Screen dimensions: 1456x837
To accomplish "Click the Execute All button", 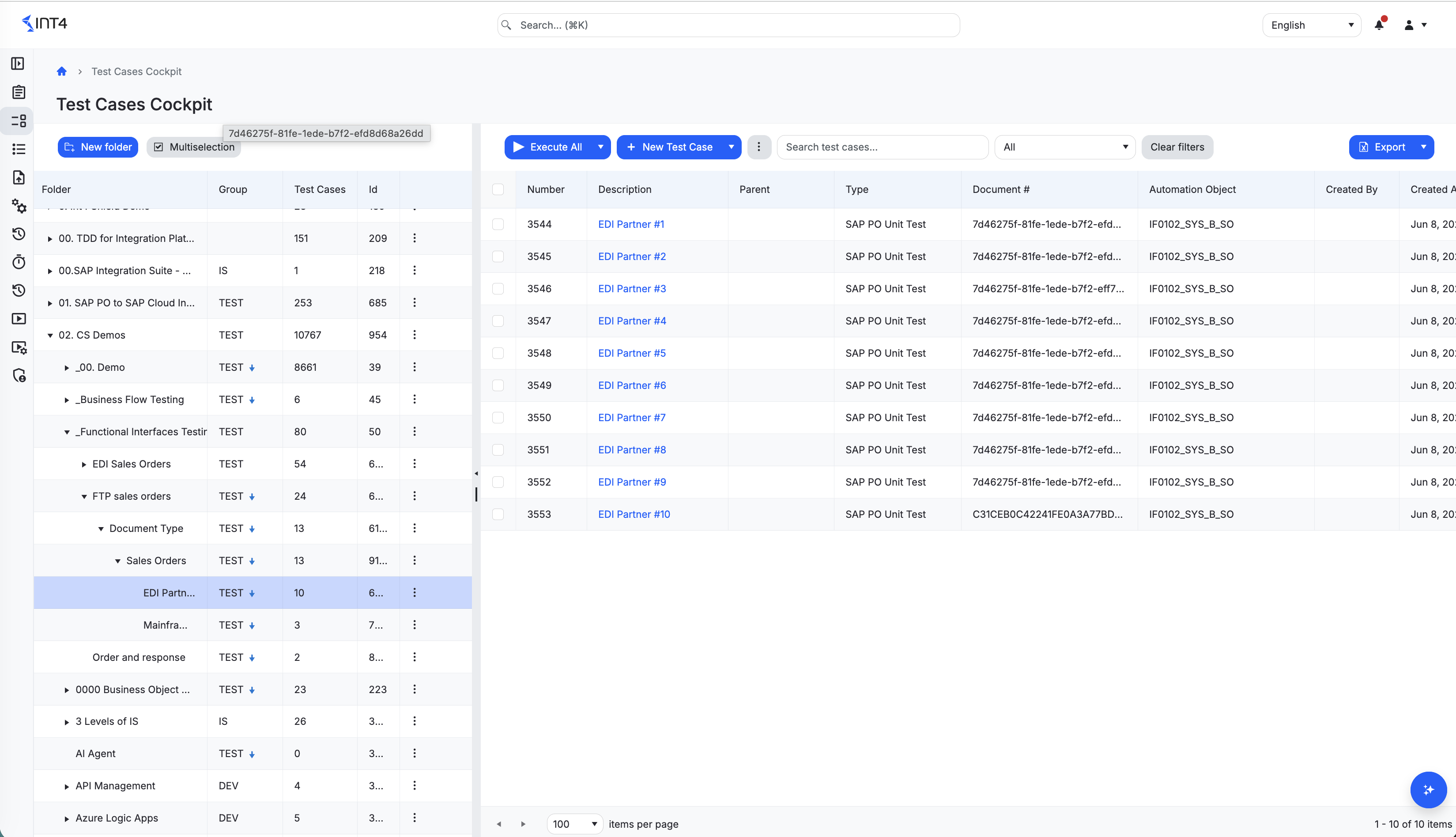I will coord(548,147).
